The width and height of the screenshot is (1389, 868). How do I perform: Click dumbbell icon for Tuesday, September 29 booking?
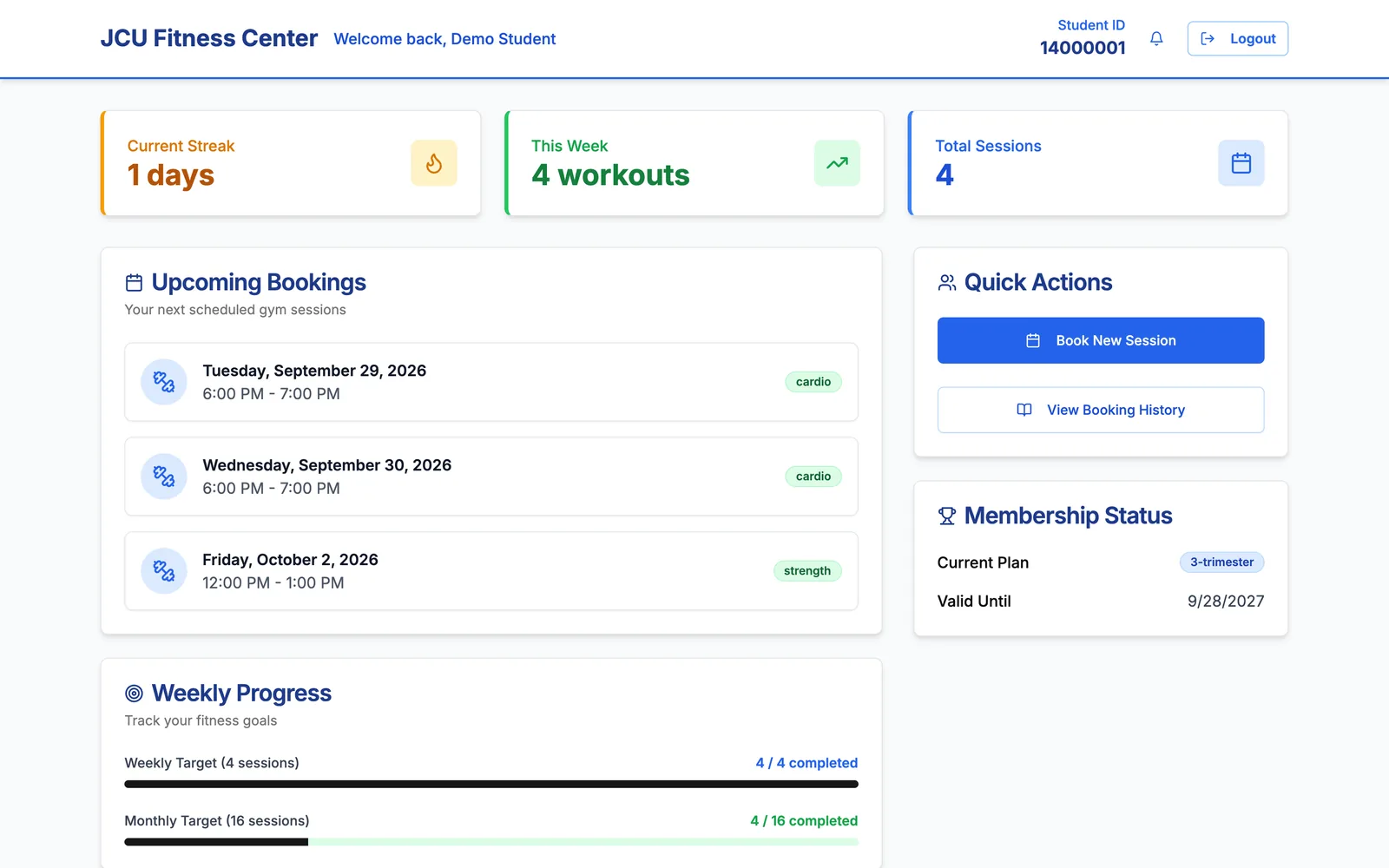(x=164, y=382)
